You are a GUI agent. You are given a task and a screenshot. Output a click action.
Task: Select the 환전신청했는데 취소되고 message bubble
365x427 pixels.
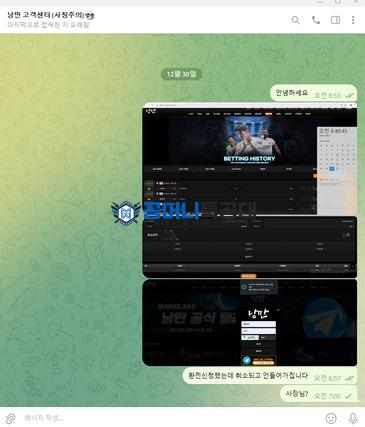[x=270, y=376]
